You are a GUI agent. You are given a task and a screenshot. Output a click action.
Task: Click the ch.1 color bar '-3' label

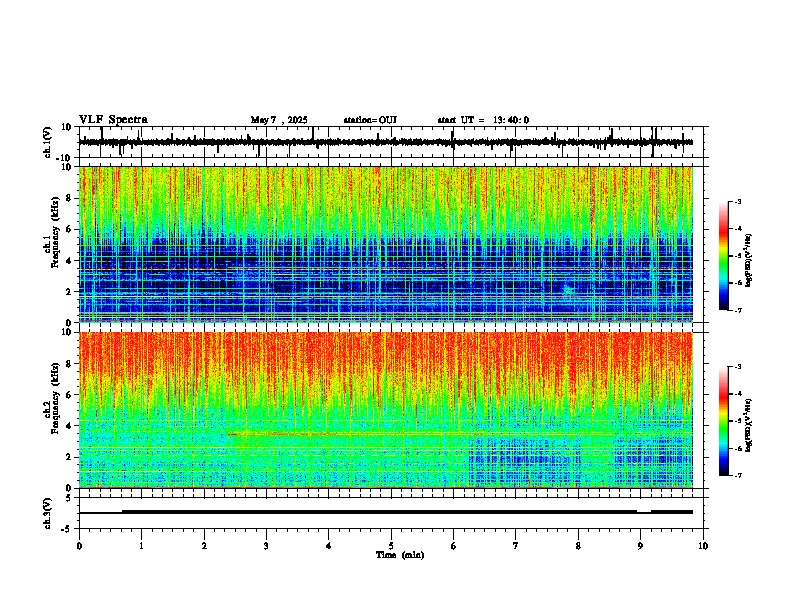click(x=737, y=201)
